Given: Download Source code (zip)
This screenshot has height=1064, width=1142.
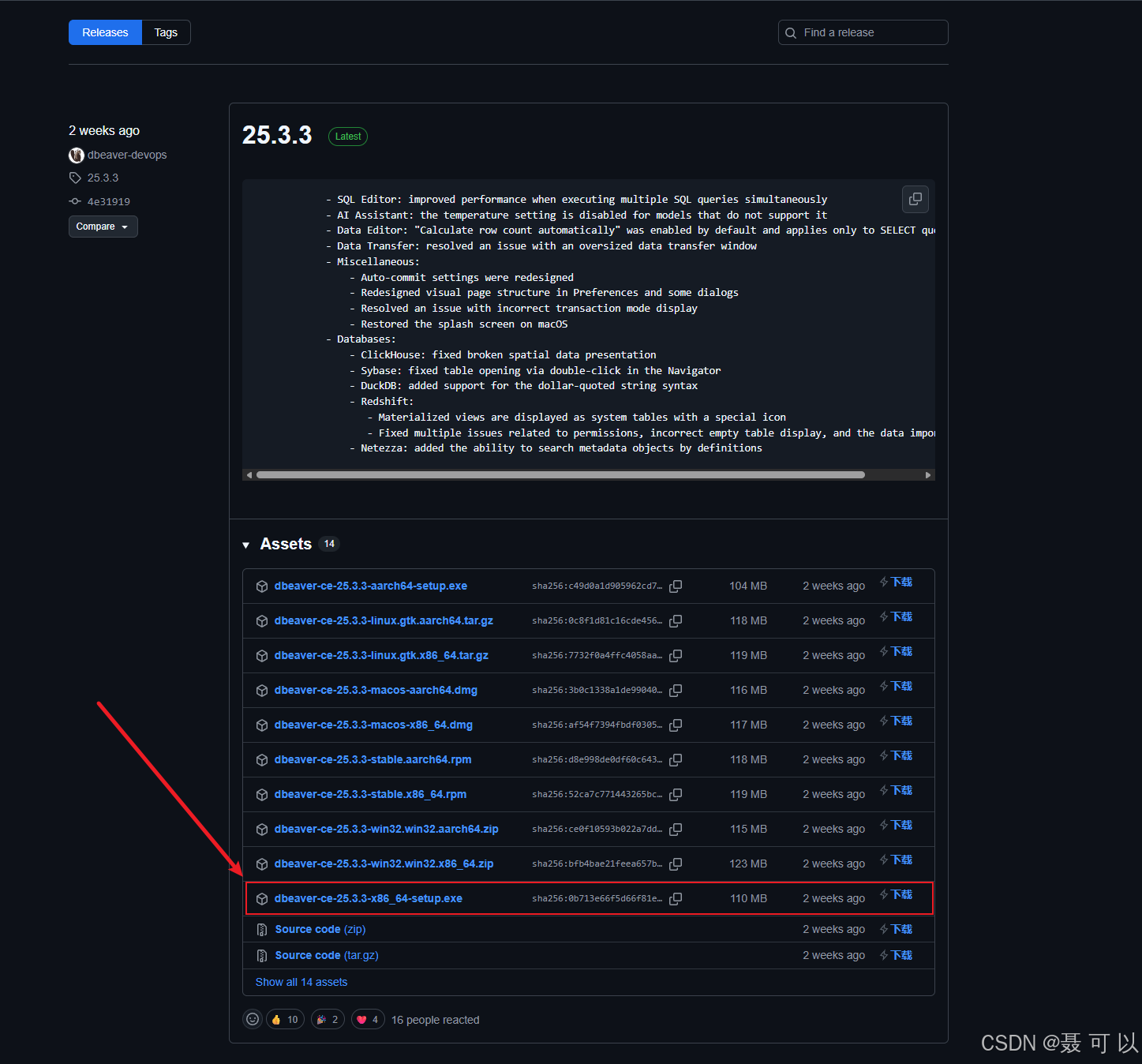Looking at the screenshot, I should coord(320,929).
